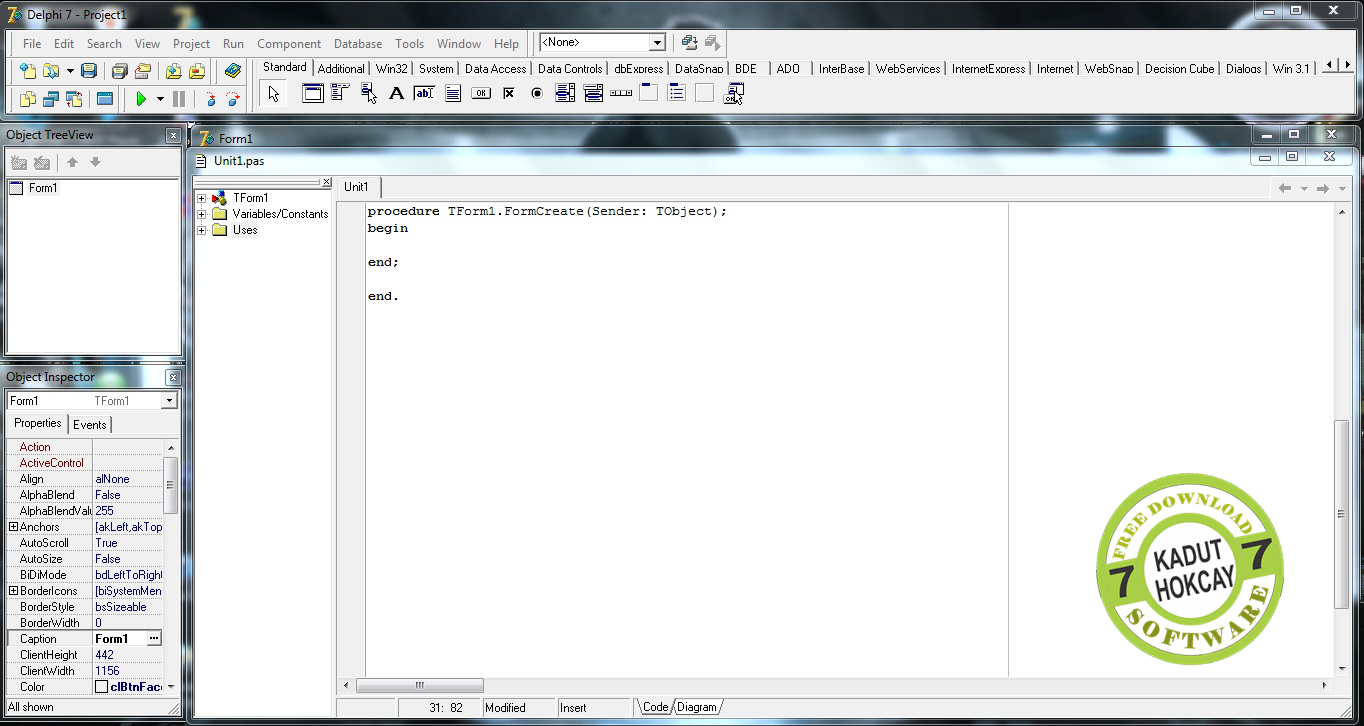Select the Label component (letter A)
1364x726 pixels.
(396, 94)
